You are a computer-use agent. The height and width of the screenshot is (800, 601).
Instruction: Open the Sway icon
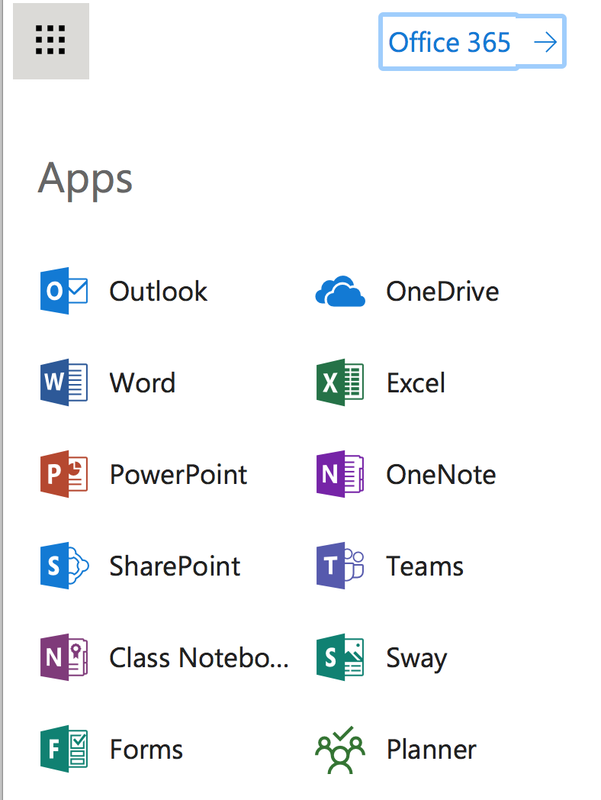point(340,658)
